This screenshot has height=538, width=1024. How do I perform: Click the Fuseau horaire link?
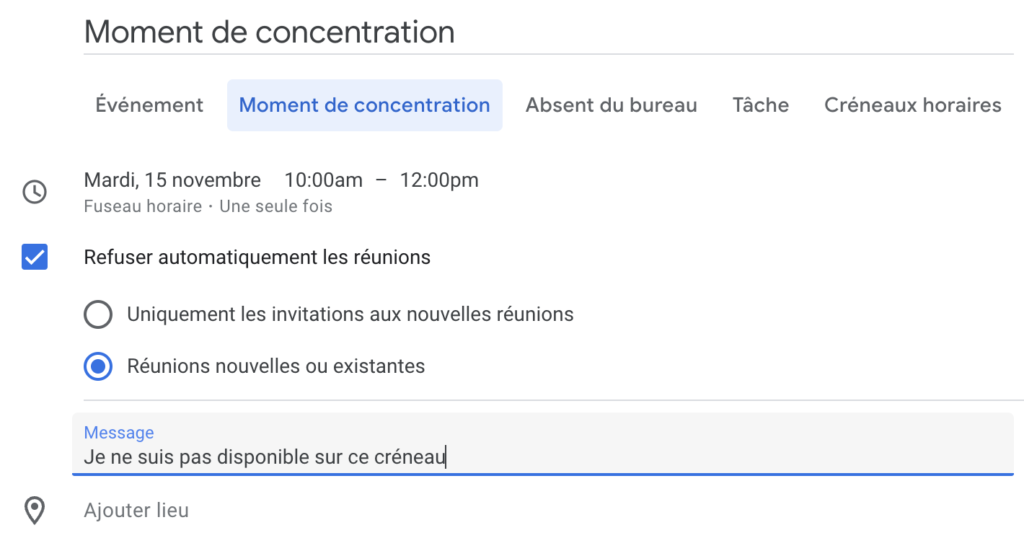pos(142,206)
